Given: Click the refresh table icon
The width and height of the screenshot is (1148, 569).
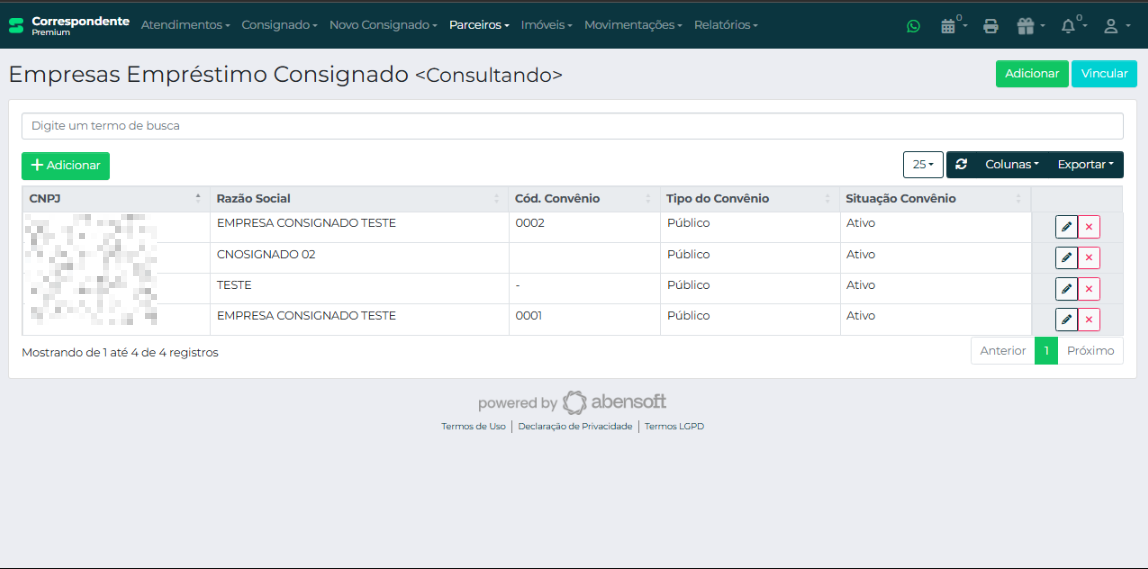Looking at the screenshot, I should [961, 164].
